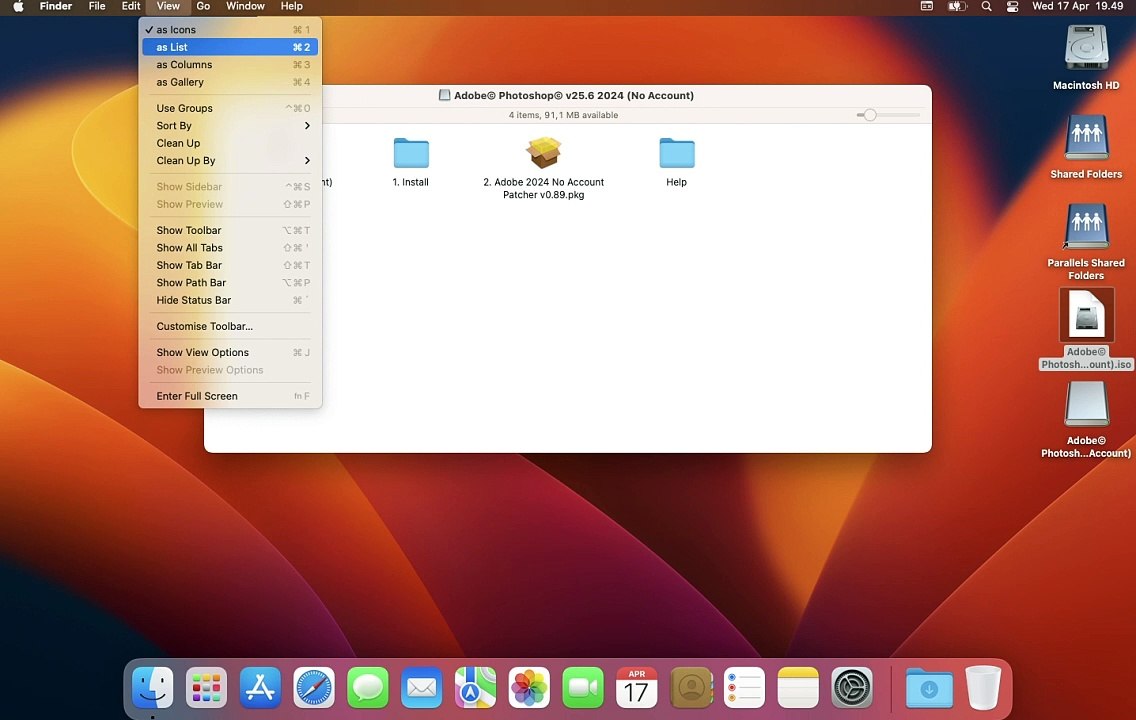Close the open View menu title
Image resolution: width=1136 pixels, height=720 pixels.
(168, 7)
